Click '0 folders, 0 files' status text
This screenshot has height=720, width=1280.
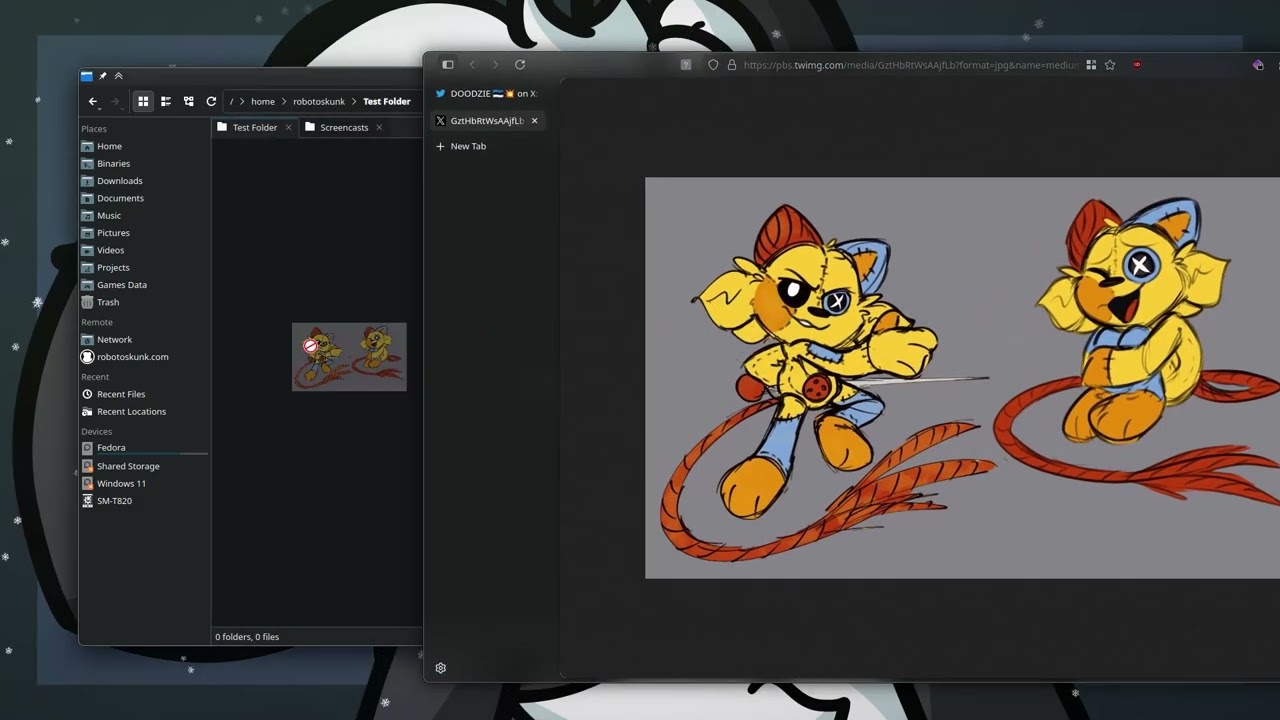247,637
